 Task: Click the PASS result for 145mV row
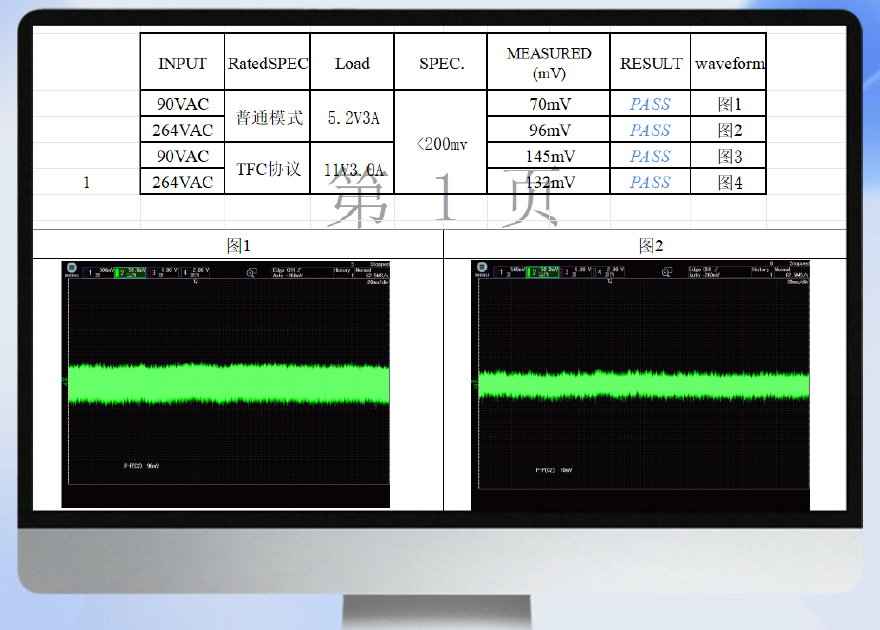tap(650, 156)
